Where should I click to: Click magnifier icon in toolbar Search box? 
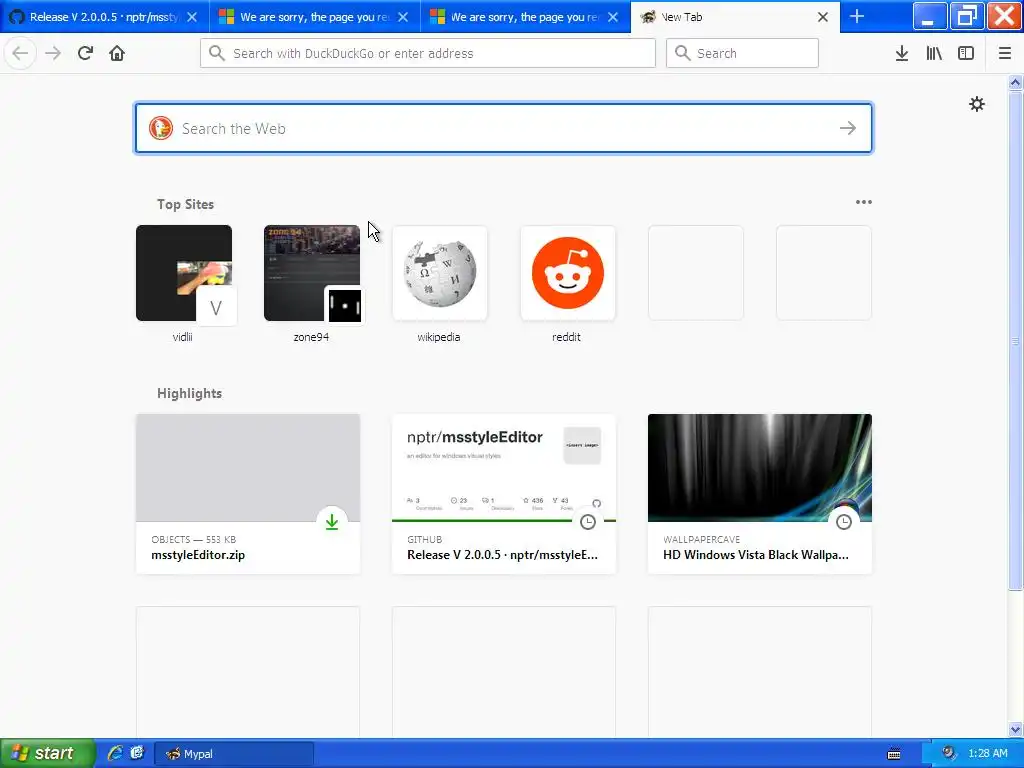(x=682, y=53)
